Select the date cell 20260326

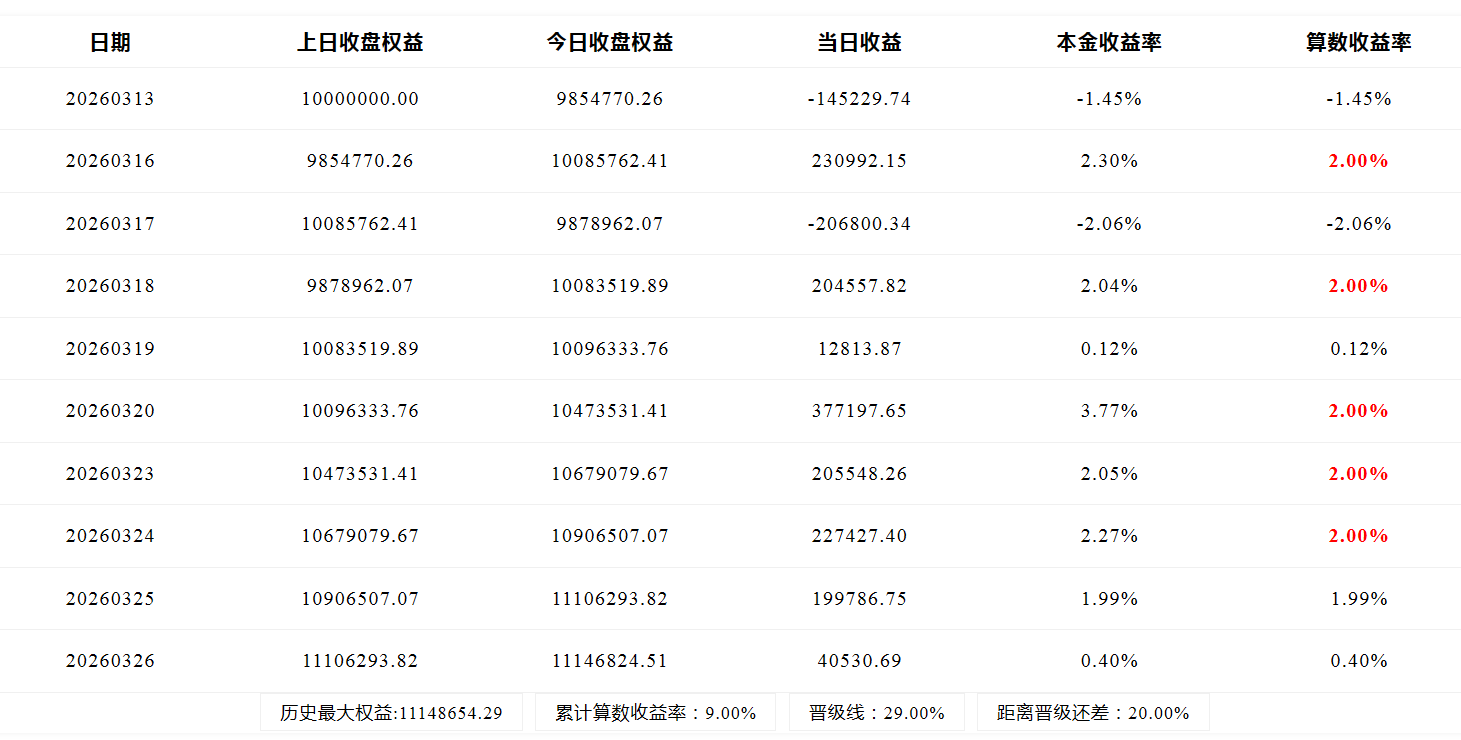pos(110,661)
